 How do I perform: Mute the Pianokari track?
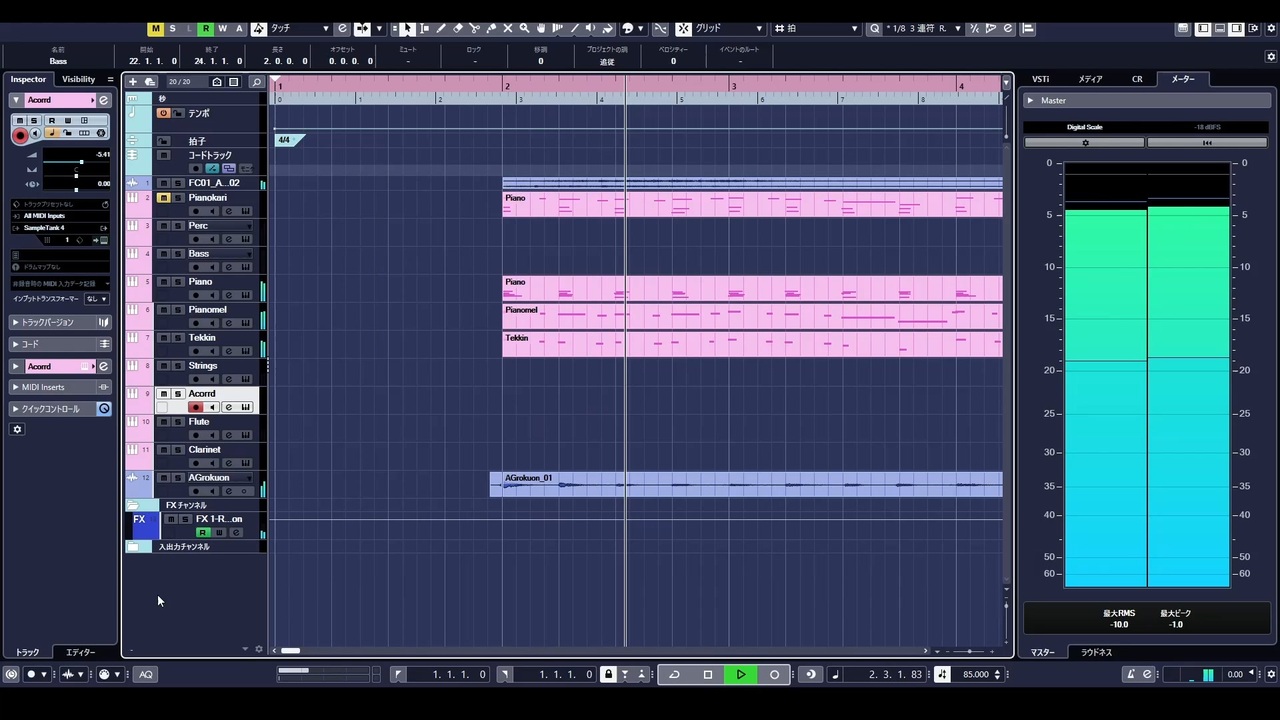[163, 198]
